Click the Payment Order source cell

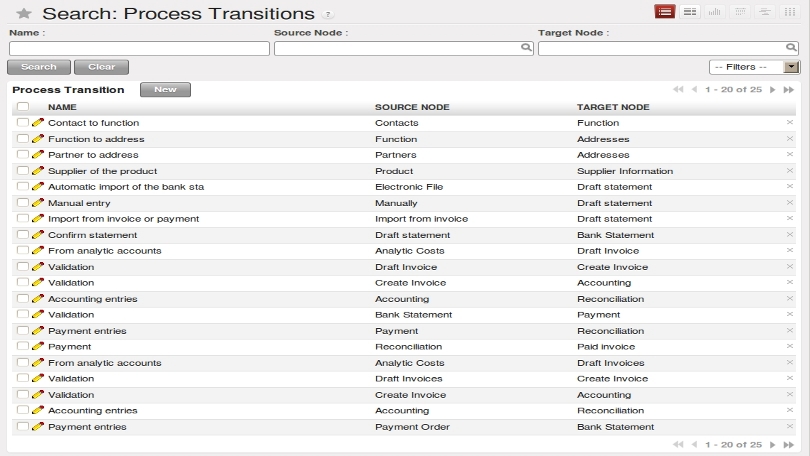pyautogui.click(x=412, y=427)
